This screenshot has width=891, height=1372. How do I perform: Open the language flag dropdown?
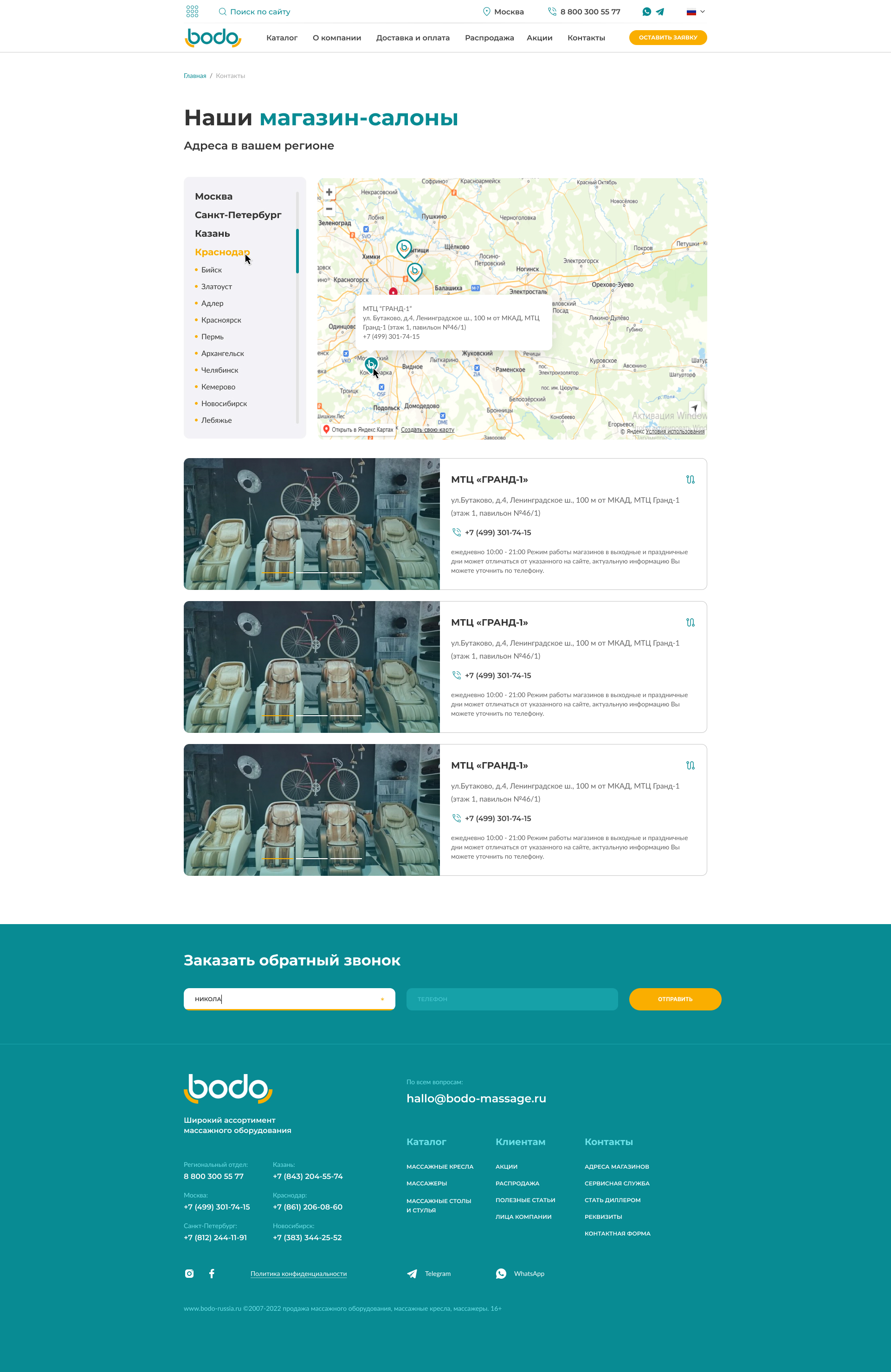click(696, 12)
